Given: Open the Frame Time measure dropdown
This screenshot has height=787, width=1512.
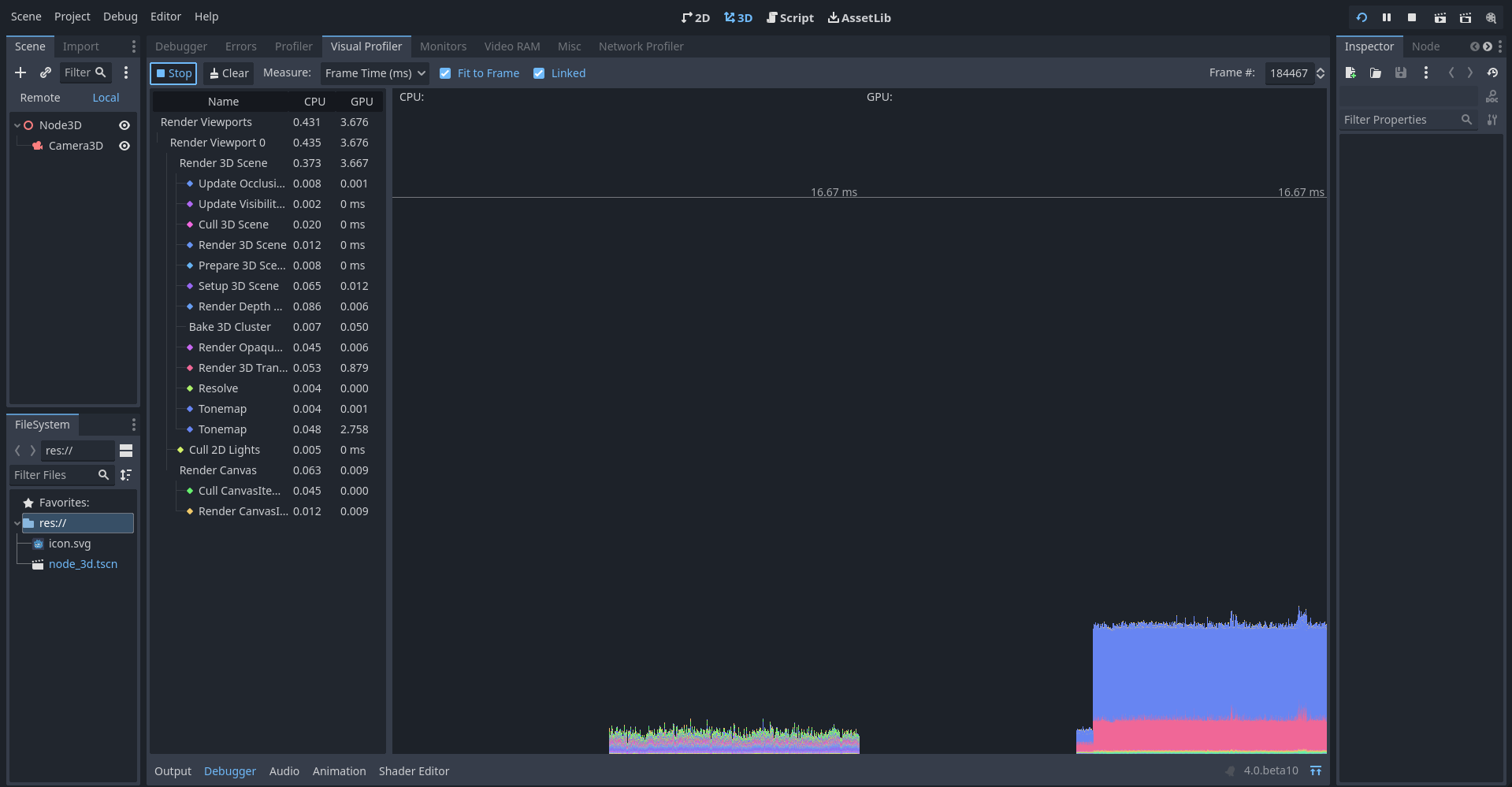Looking at the screenshot, I should [x=374, y=72].
